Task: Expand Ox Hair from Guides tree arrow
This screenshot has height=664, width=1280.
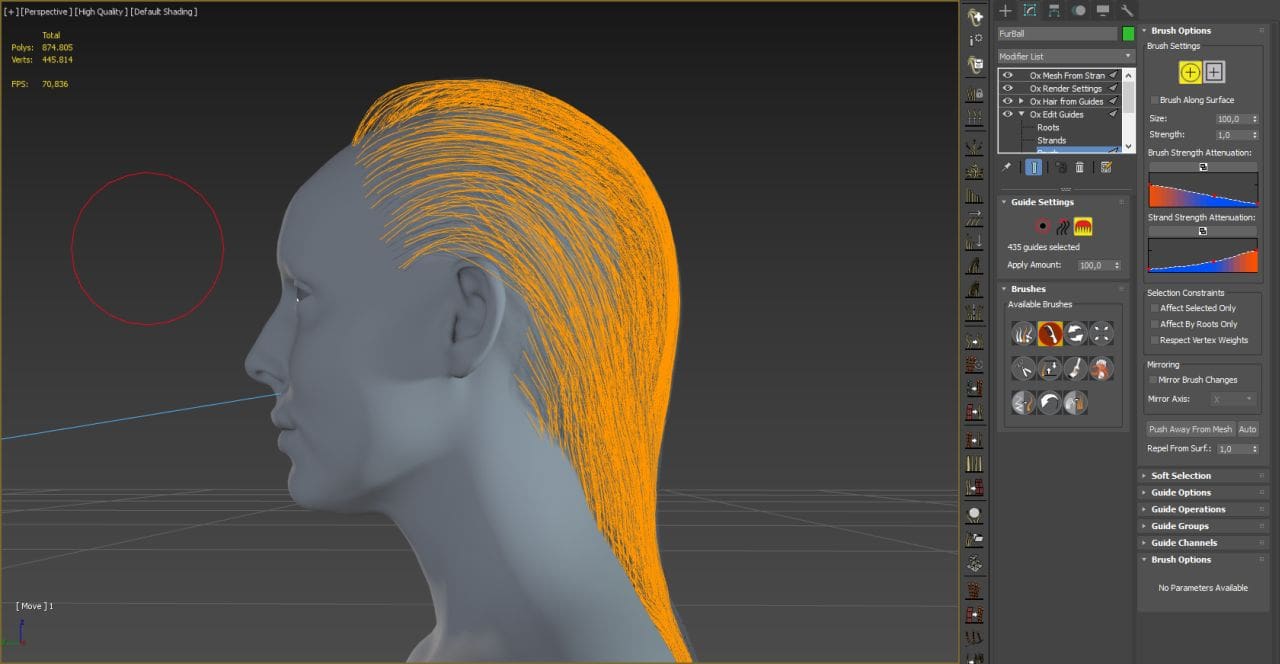Action: click(x=1021, y=101)
